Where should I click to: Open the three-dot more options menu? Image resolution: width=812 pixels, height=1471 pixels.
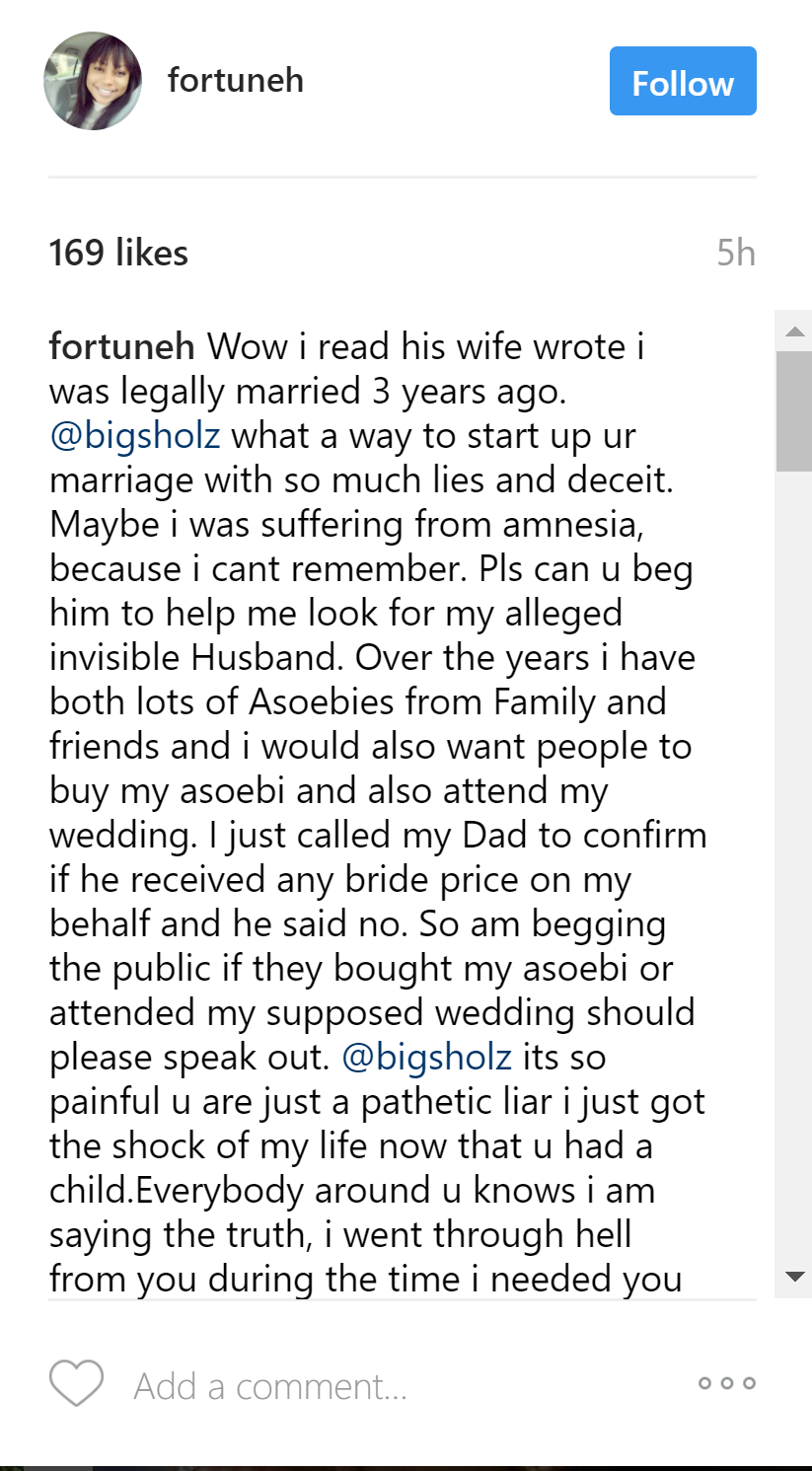point(727,1383)
